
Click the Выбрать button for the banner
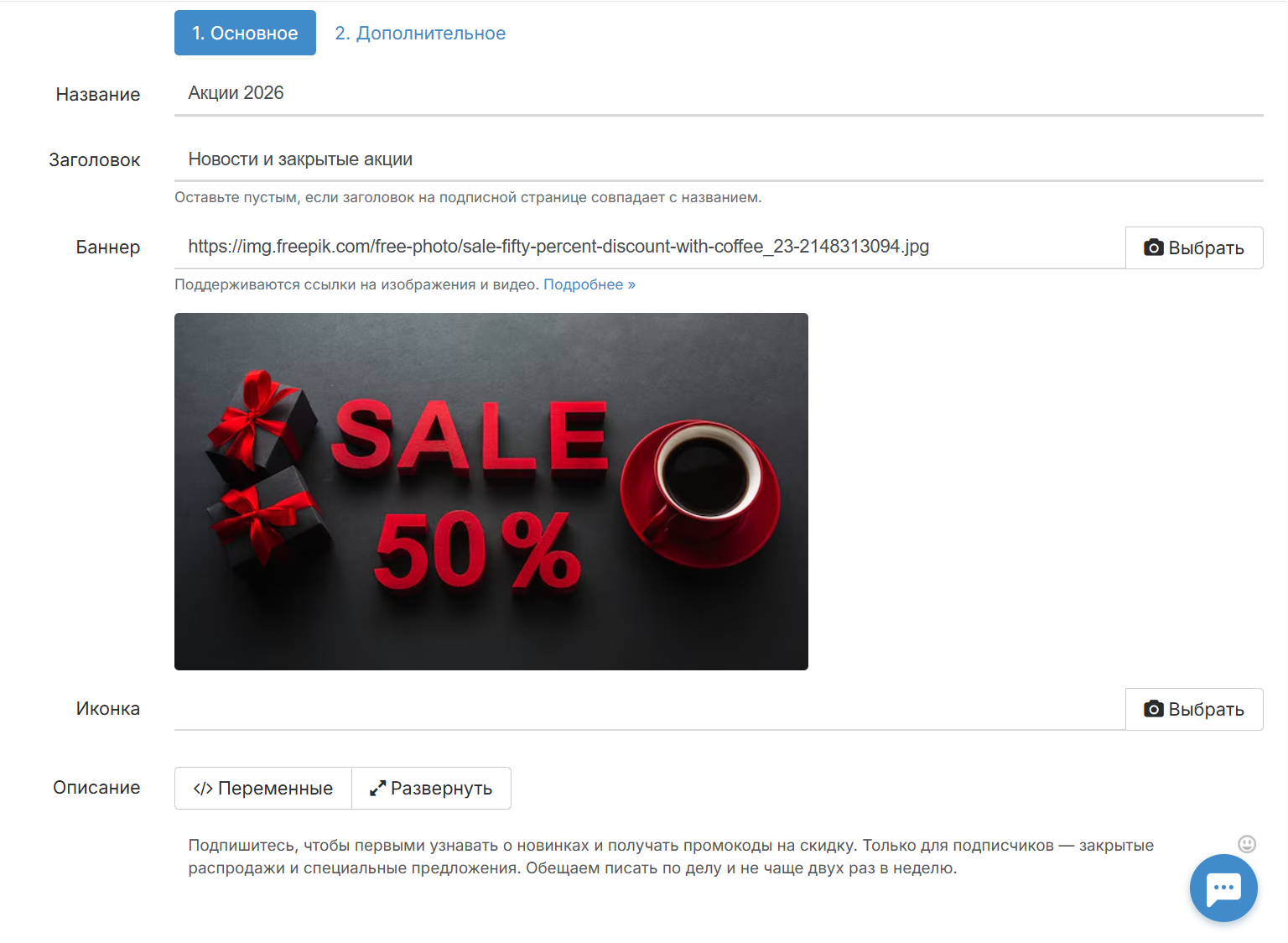[x=1194, y=247]
